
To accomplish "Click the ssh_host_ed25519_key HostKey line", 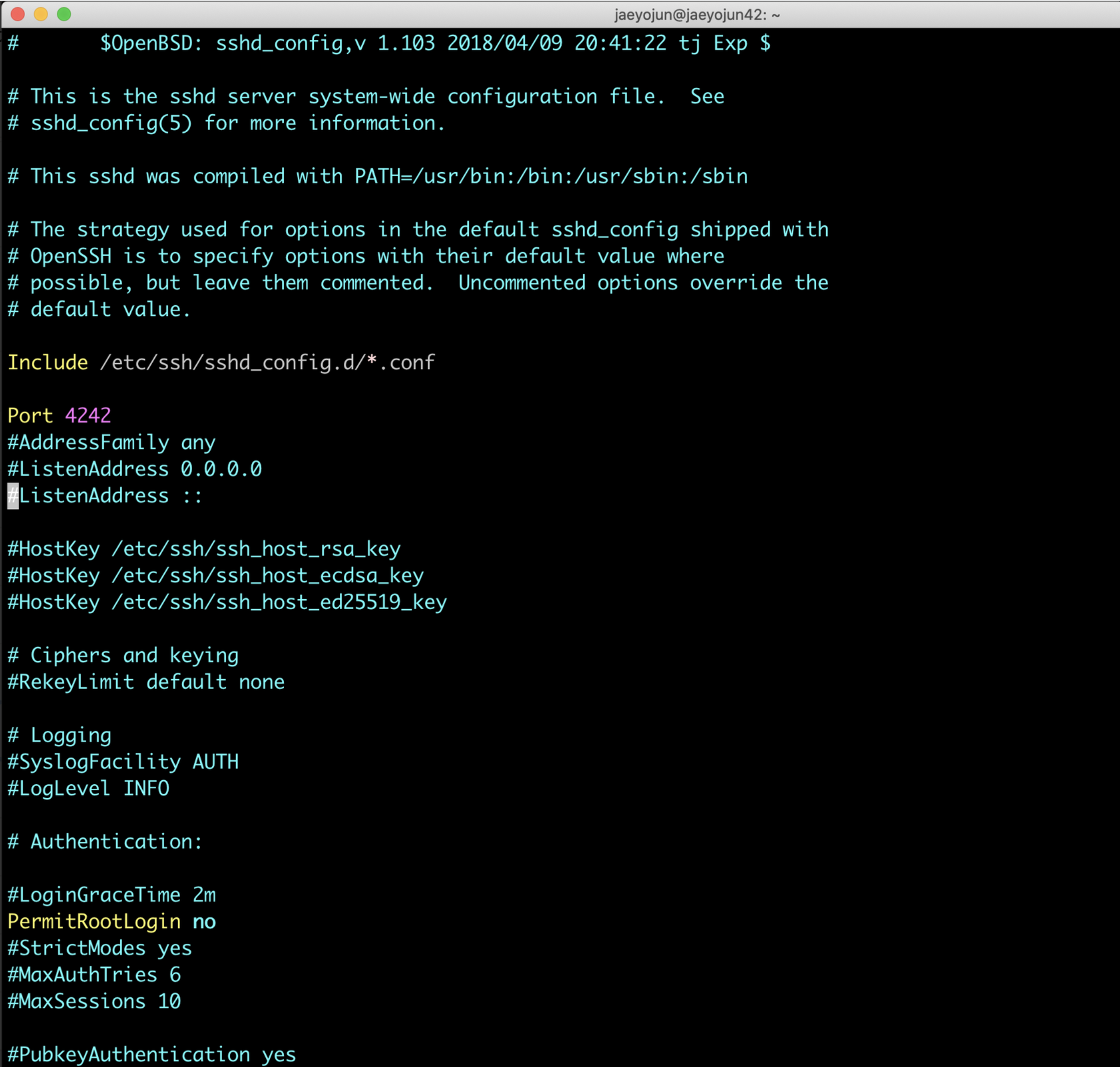I will pyautogui.click(x=227, y=603).
